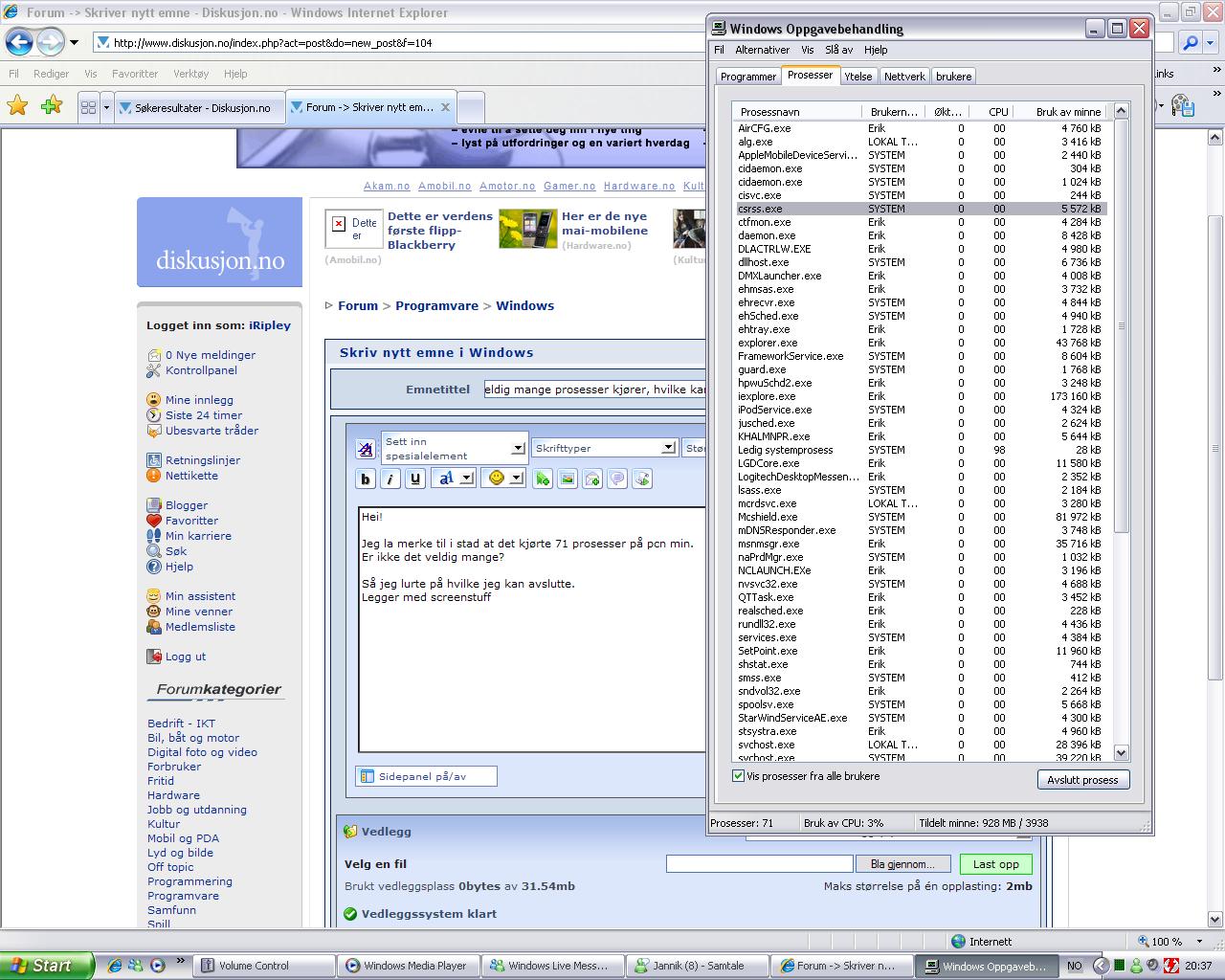Click the browser Back arrow button
1225x980 pixels.
(x=19, y=41)
